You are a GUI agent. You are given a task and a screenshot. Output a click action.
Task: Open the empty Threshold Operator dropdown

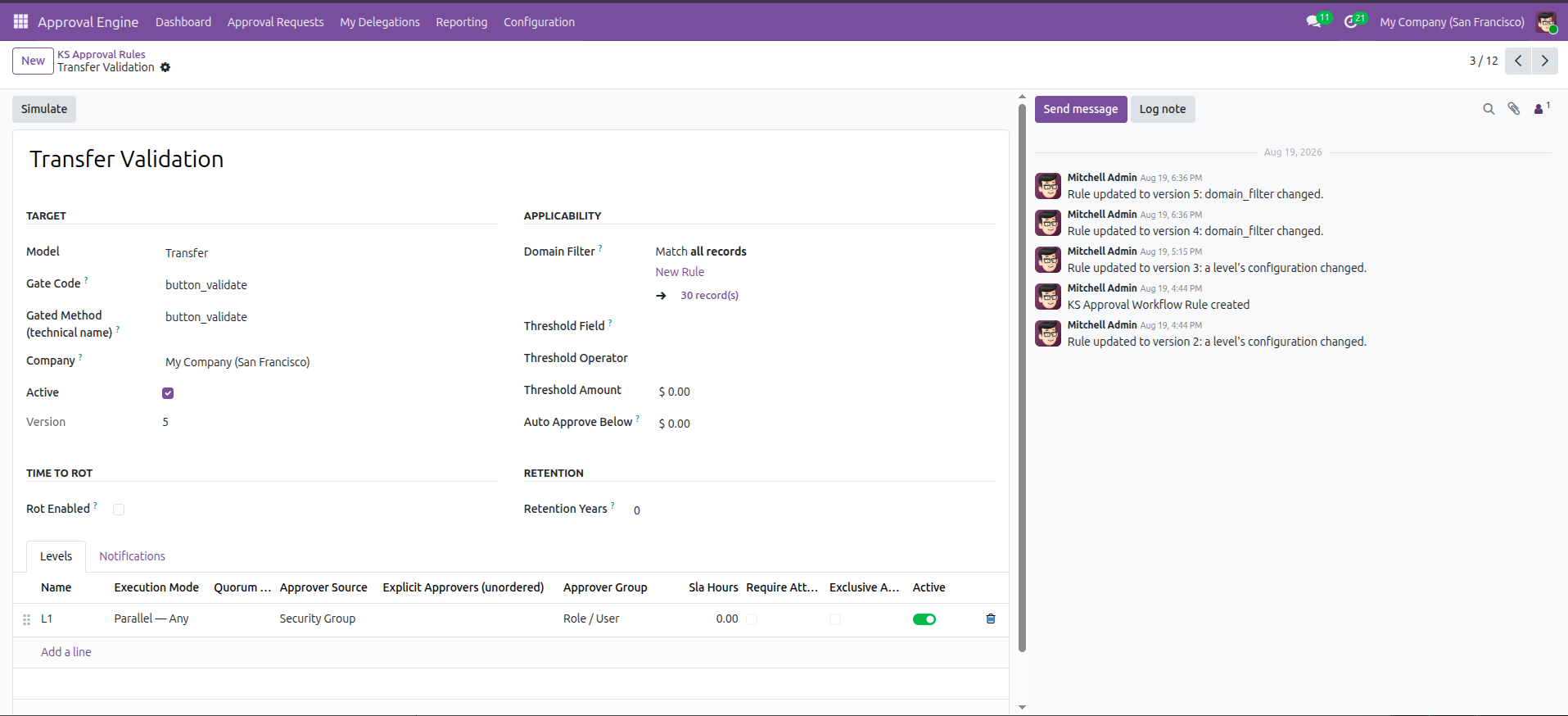point(825,358)
